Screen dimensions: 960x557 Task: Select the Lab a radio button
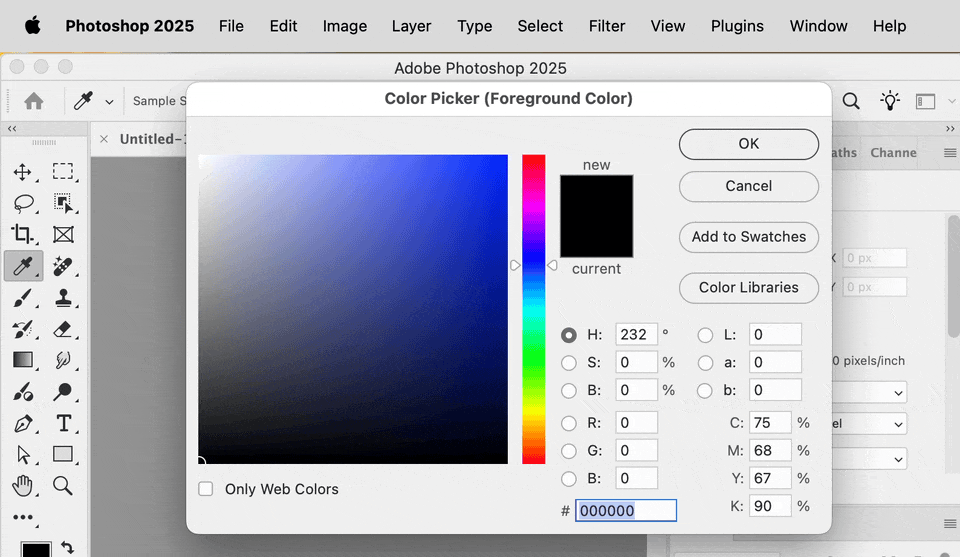pos(705,363)
